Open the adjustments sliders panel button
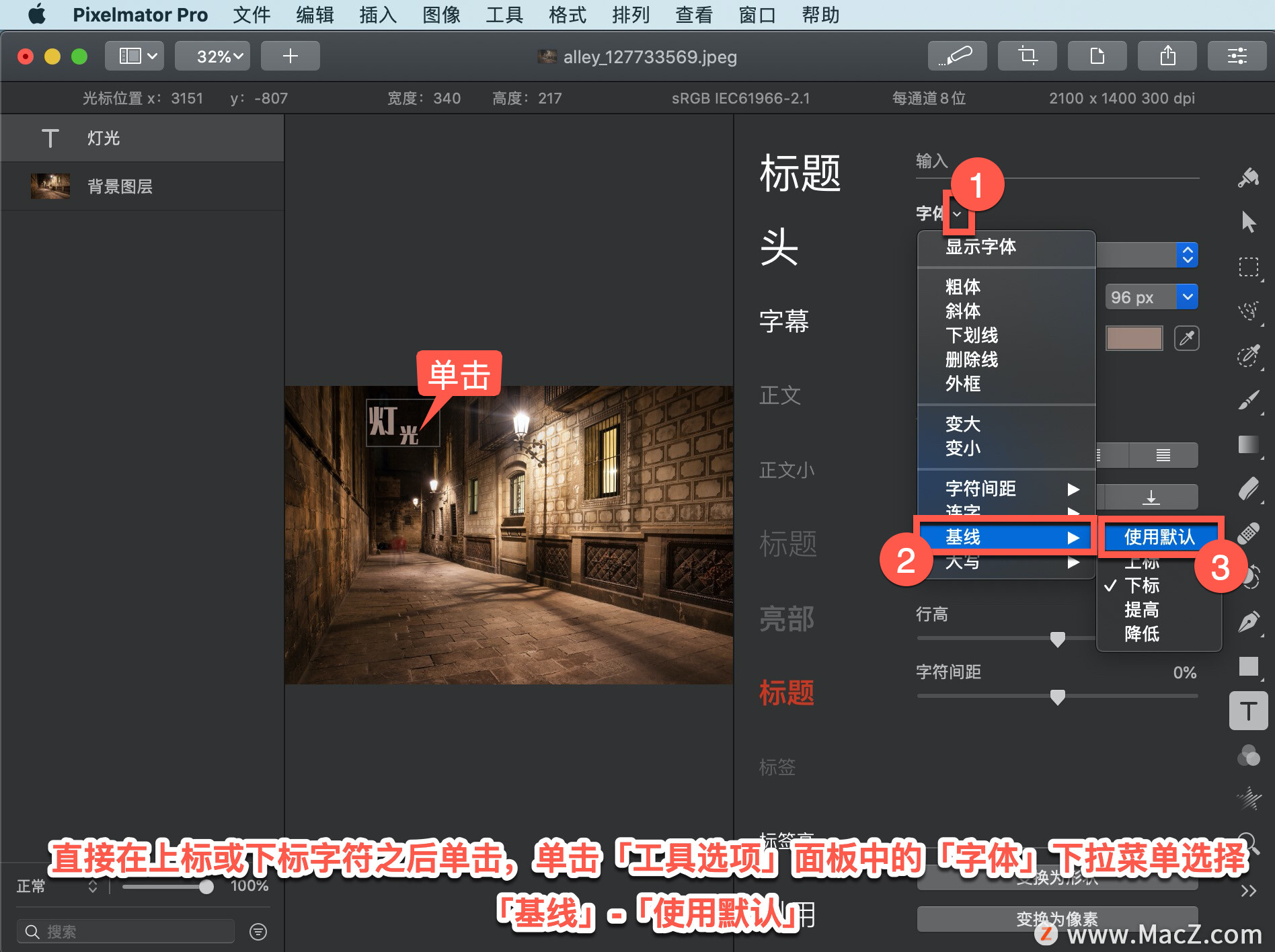1275x952 pixels. click(x=1237, y=56)
